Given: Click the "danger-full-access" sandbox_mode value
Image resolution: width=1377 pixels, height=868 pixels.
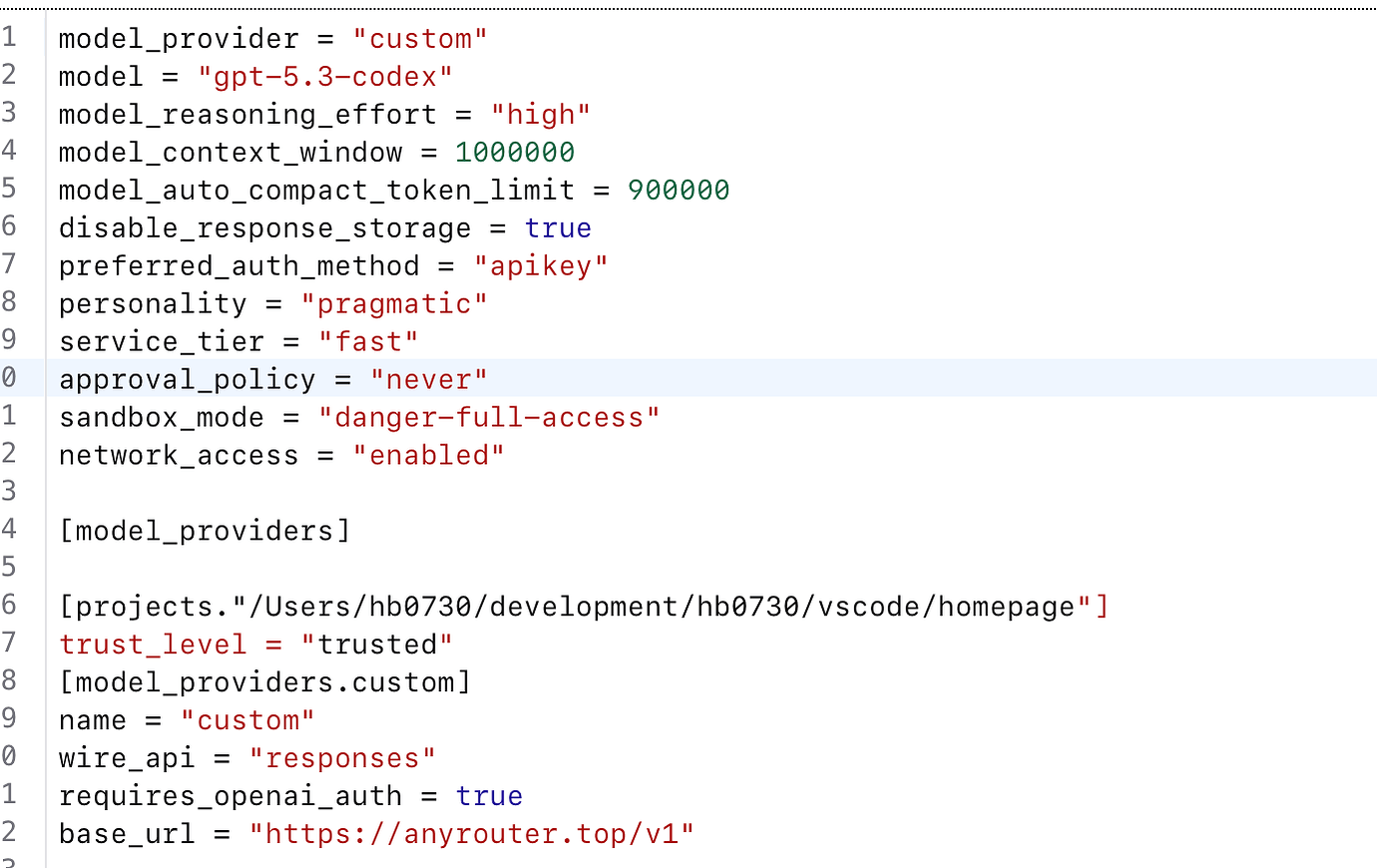Looking at the screenshot, I should [x=489, y=418].
